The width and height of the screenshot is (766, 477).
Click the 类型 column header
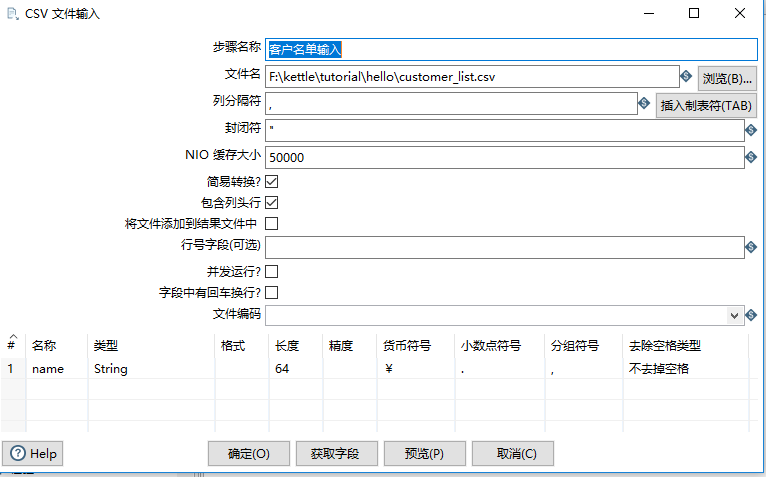point(151,346)
